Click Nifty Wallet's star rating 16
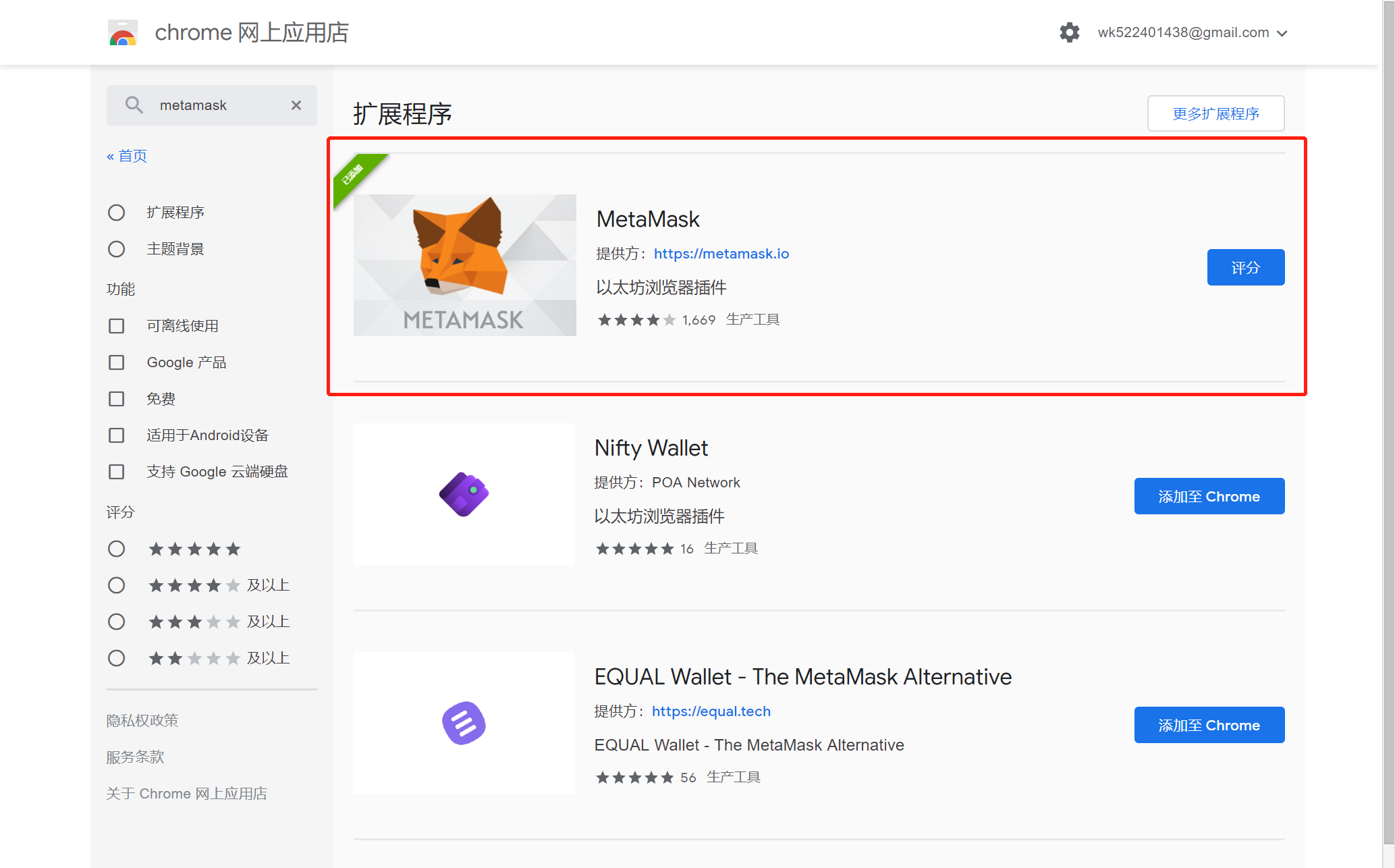The height and width of the screenshot is (868, 1395). tap(645, 549)
